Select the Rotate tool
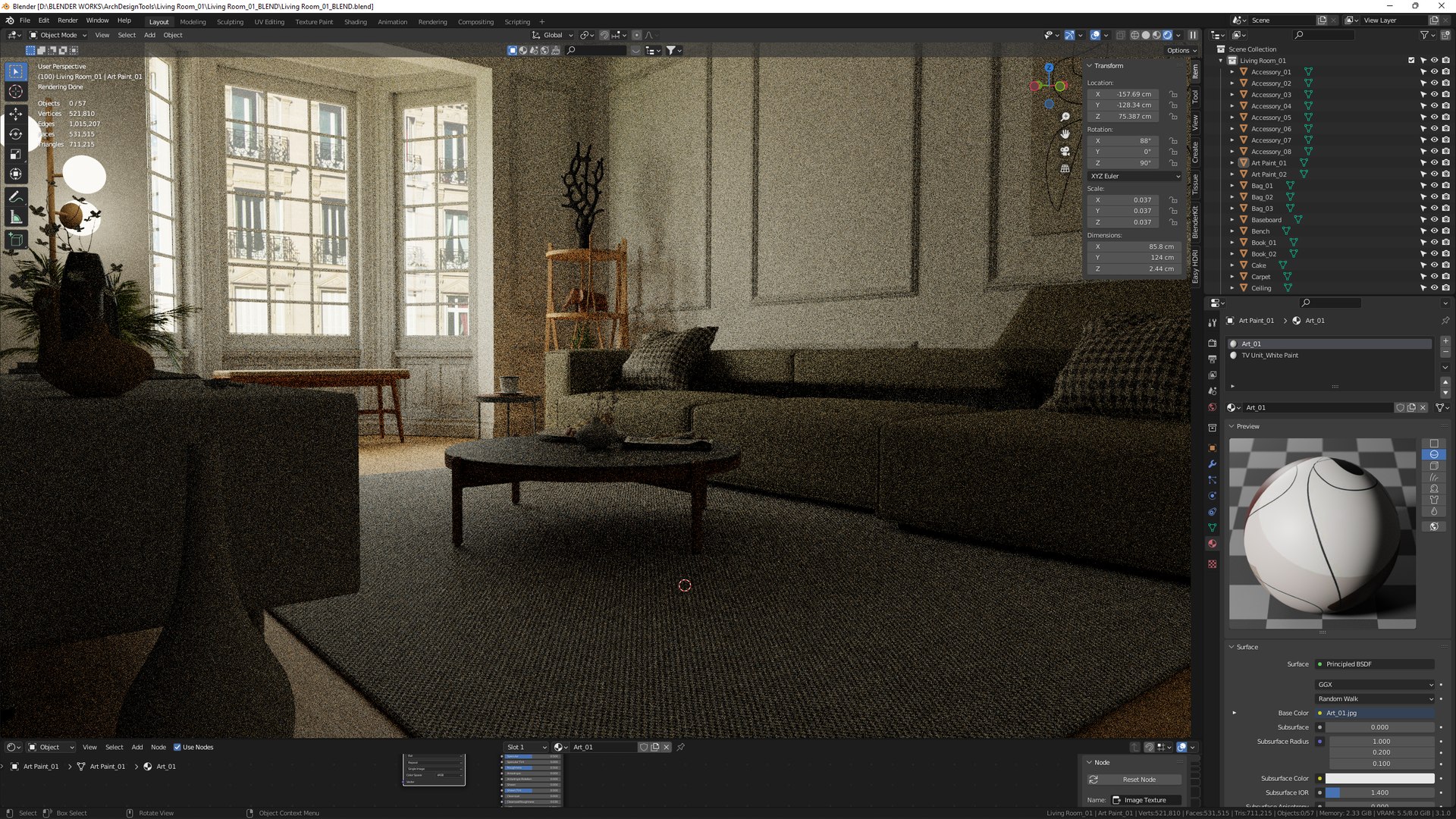This screenshot has height=819, width=1456. tap(16, 134)
